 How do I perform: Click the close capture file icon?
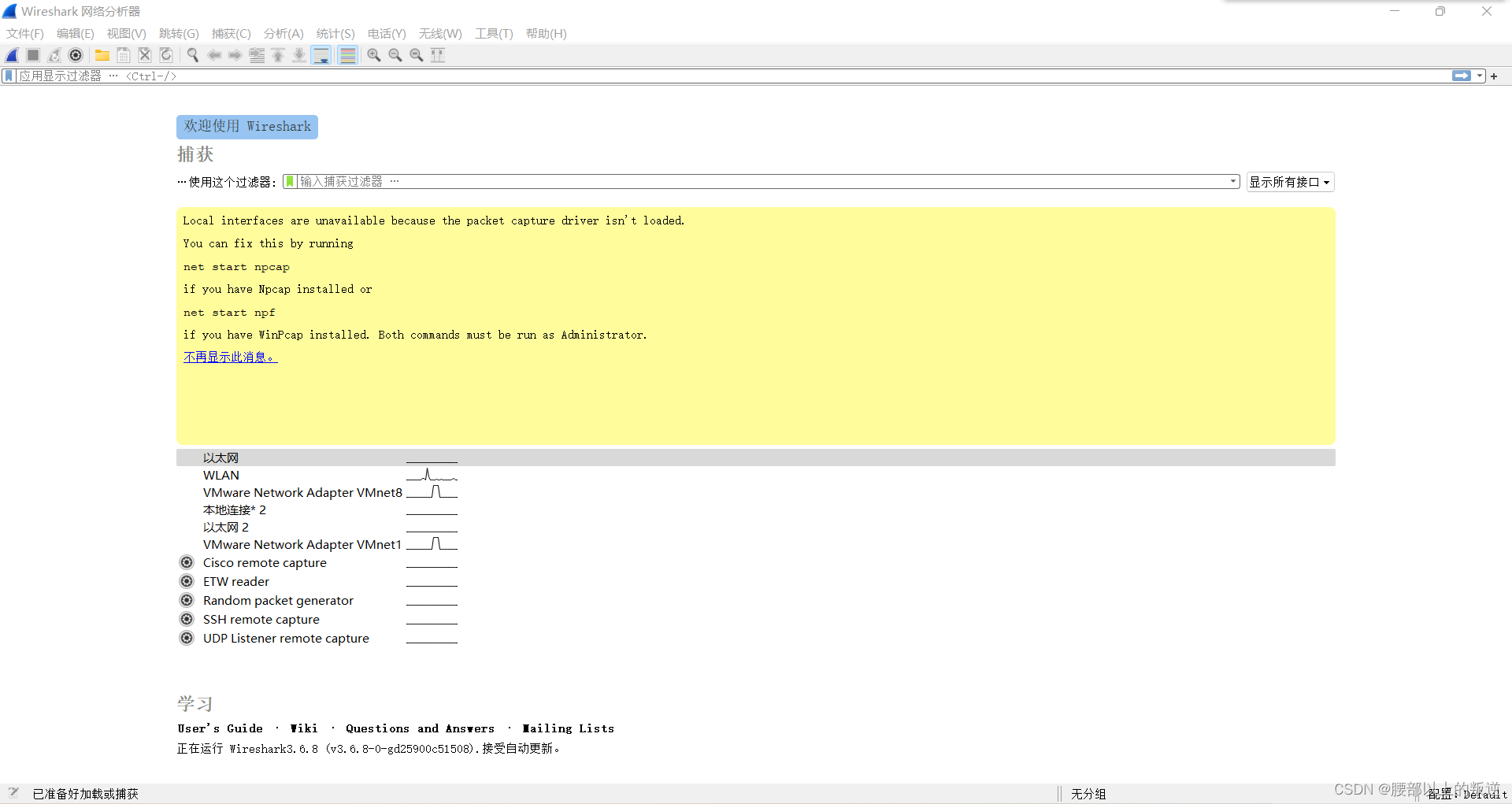click(x=145, y=55)
